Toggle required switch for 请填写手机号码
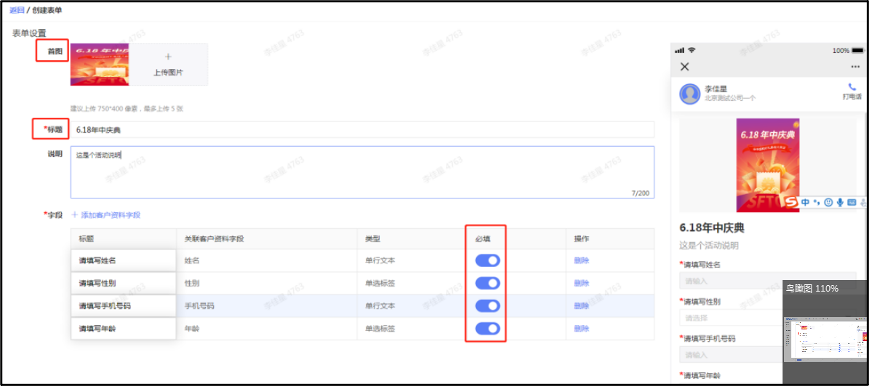 (488, 306)
